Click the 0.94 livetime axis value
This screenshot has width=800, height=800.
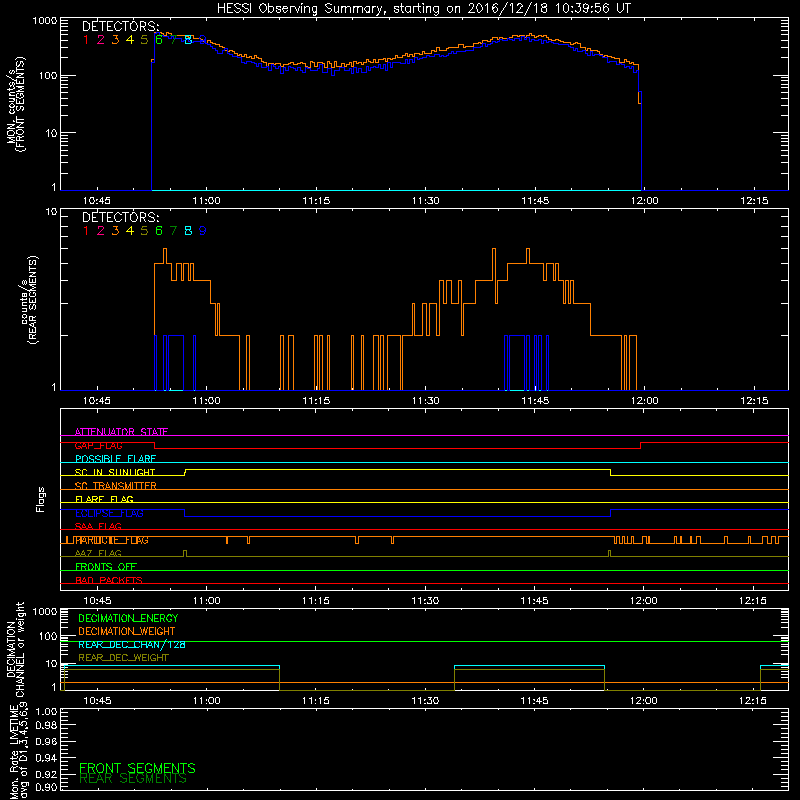click(46, 757)
